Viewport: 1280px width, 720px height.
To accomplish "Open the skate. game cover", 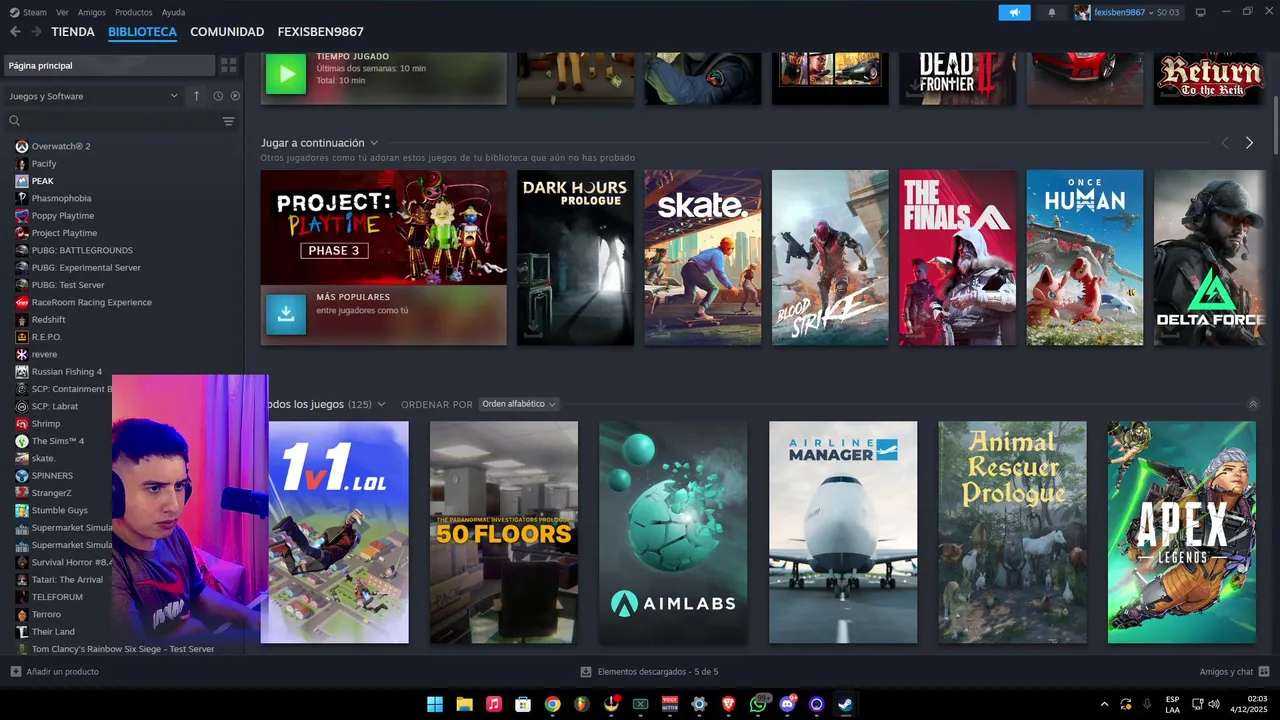I will tap(703, 258).
